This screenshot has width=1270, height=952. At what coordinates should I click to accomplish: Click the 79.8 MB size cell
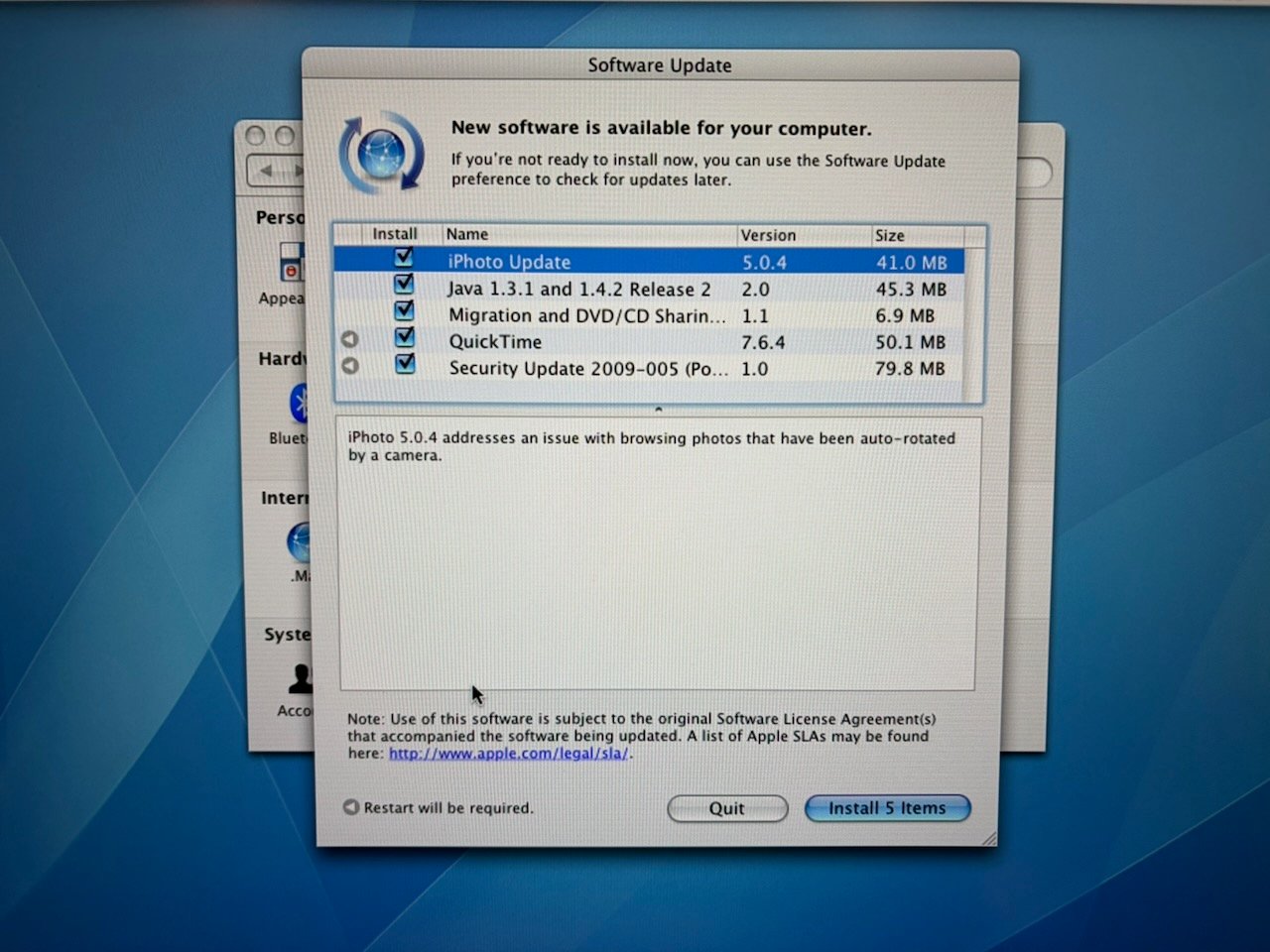click(x=910, y=369)
